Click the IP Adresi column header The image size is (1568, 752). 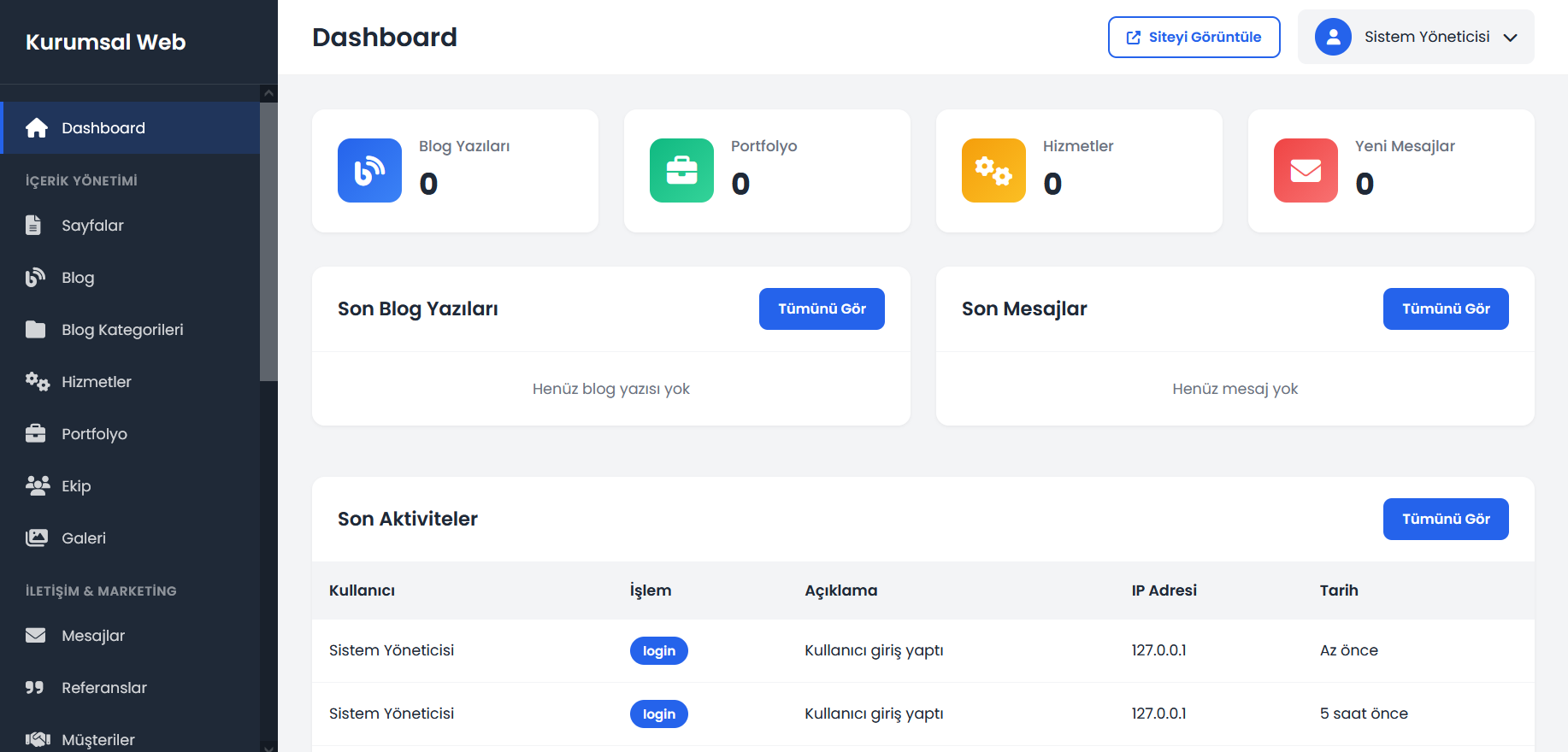(1164, 590)
